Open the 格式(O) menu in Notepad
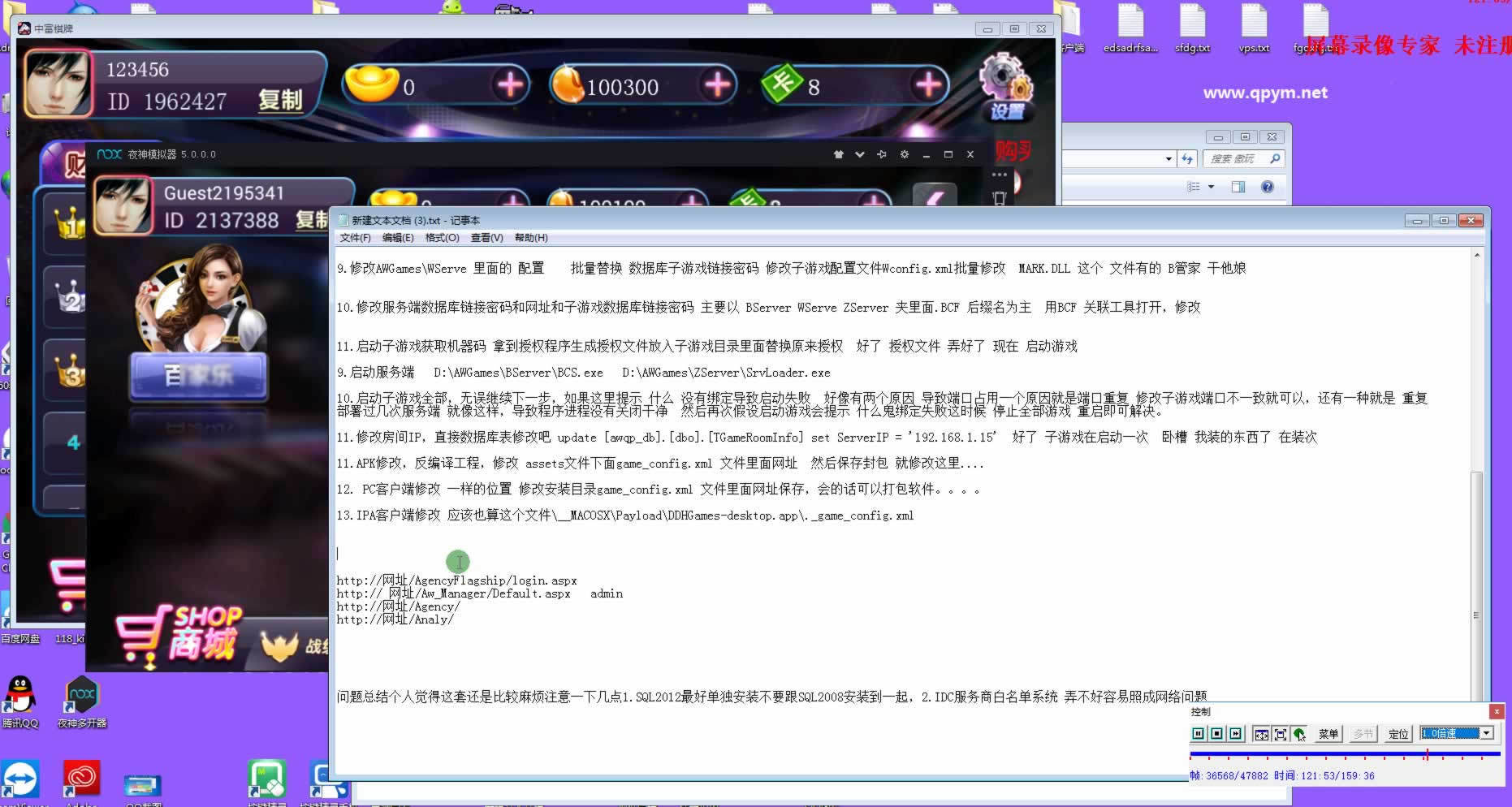1512x807 pixels. pos(443,238)
